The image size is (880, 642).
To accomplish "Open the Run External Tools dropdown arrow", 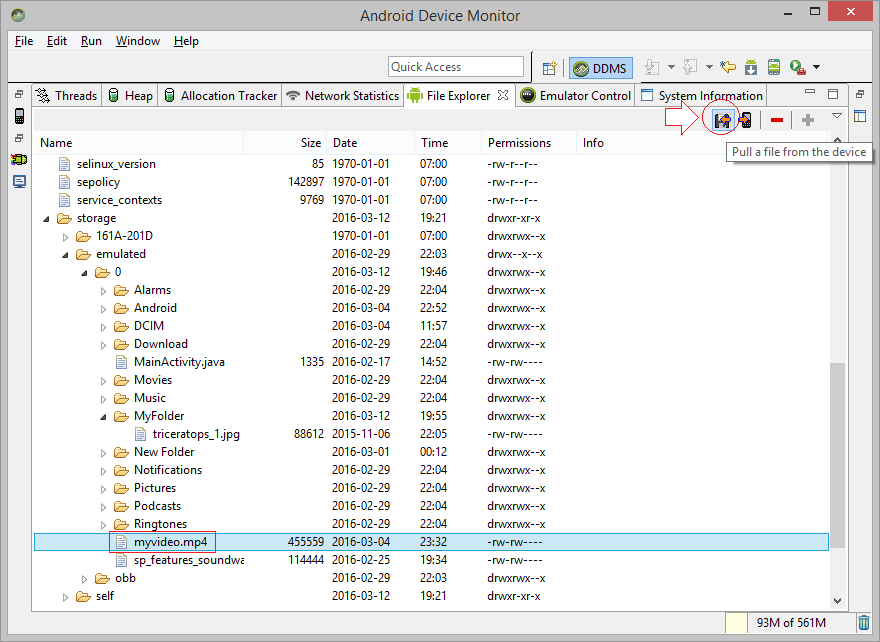I will 817,67.
